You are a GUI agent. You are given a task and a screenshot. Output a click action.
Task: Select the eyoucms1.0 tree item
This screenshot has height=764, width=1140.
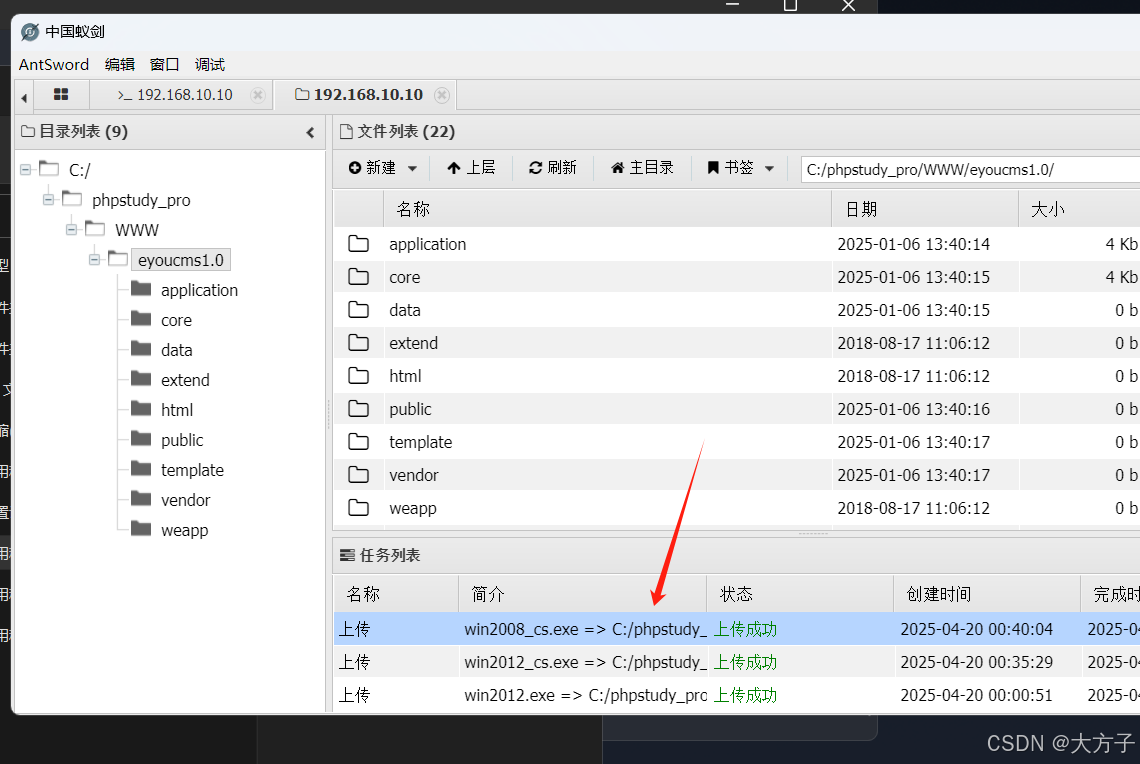tap(180, 260)
